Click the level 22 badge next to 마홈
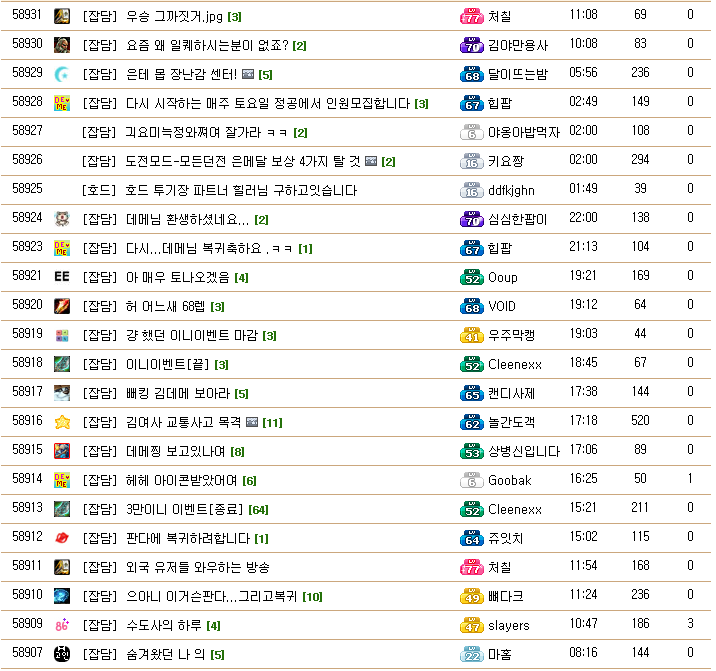This screenshot has width=716, height=671. 472,655
